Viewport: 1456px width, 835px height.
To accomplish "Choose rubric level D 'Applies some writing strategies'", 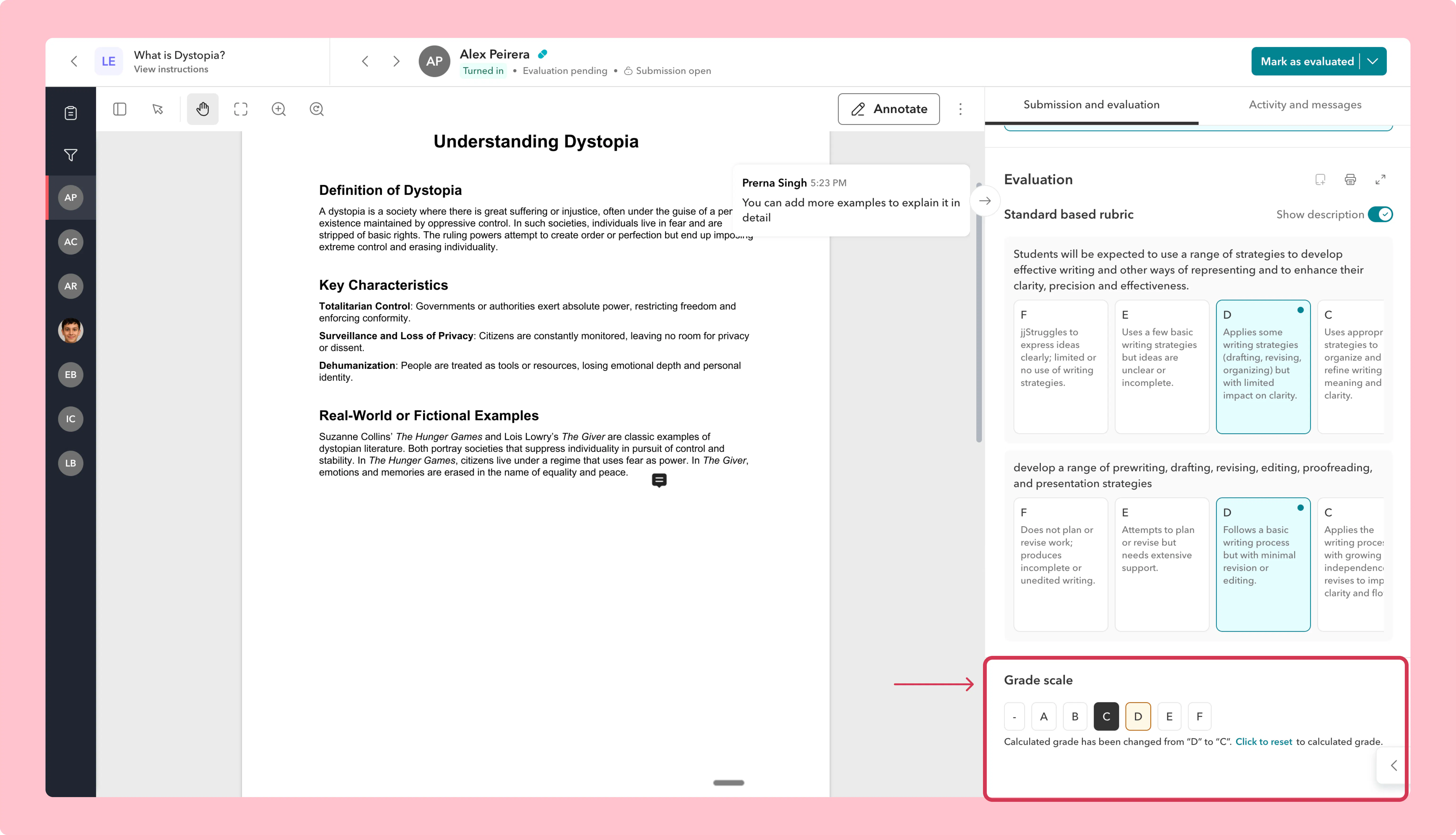I will coord(1263,367).
